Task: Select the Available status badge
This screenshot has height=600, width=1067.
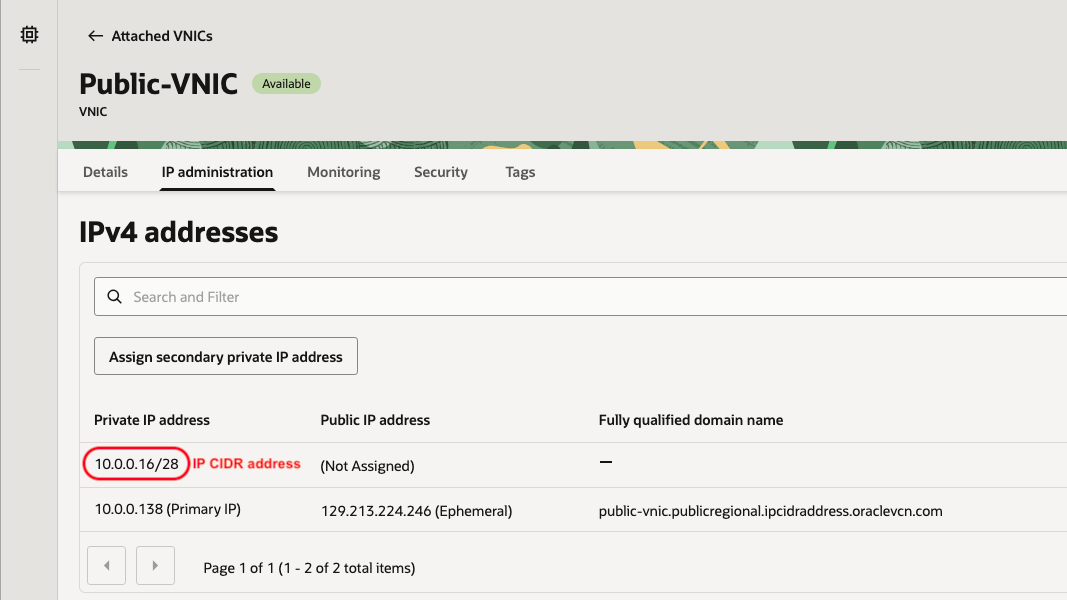Action: coord(286,83)
